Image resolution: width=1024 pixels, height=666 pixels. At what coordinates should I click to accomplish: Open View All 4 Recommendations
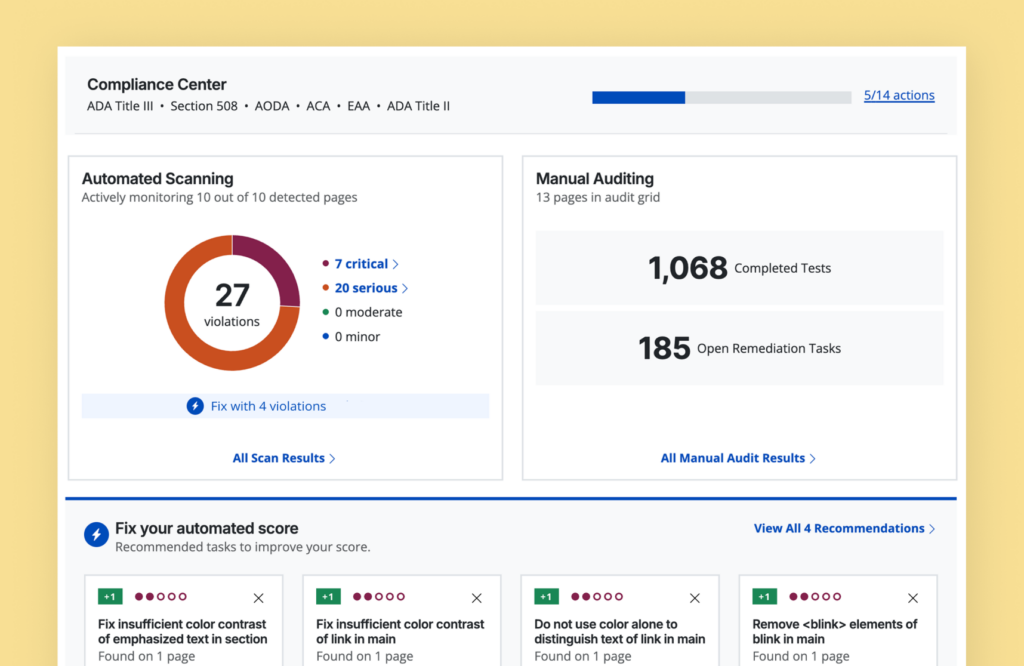(x=839, y=528)
